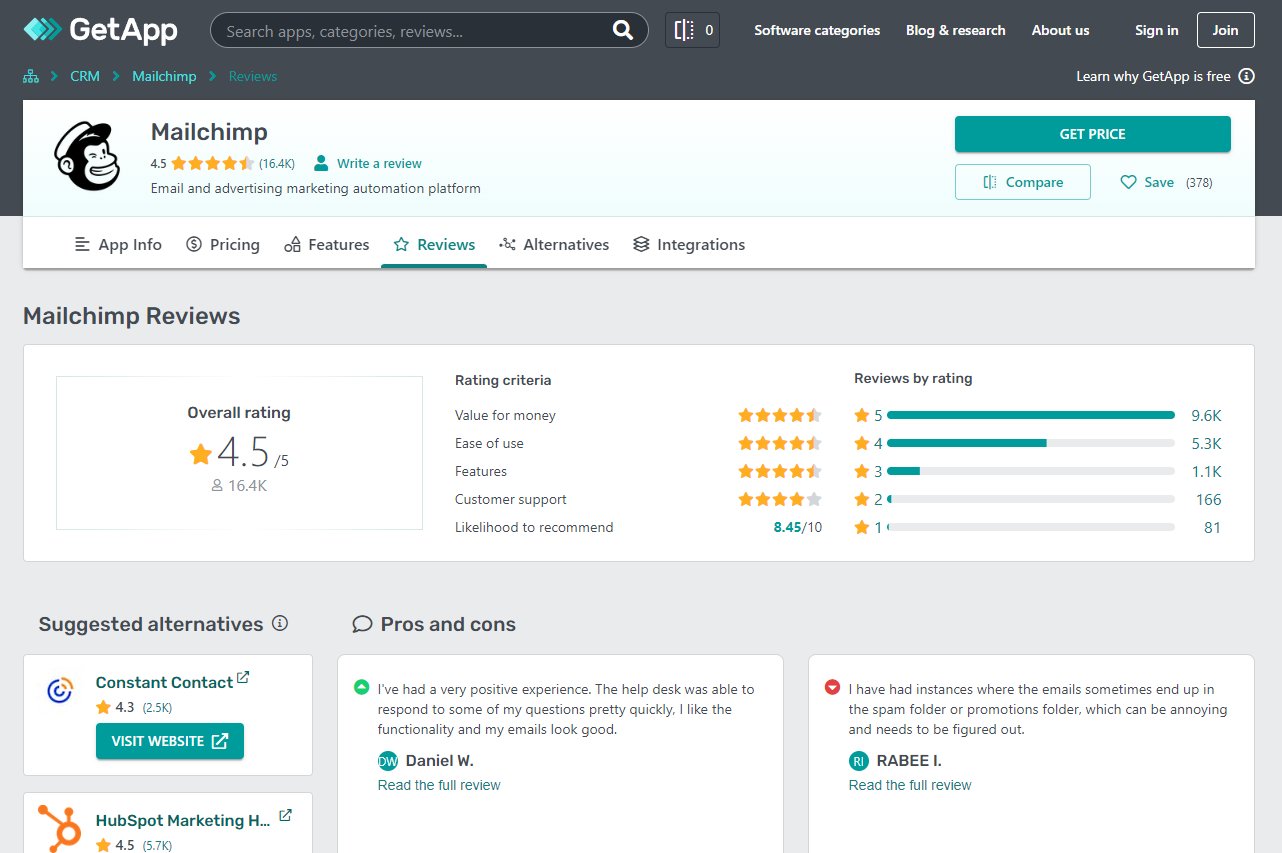Click the green pro arrow icon
This screenshot has width=1282, height=853.
pyautogui.click(x=361, y=687)
